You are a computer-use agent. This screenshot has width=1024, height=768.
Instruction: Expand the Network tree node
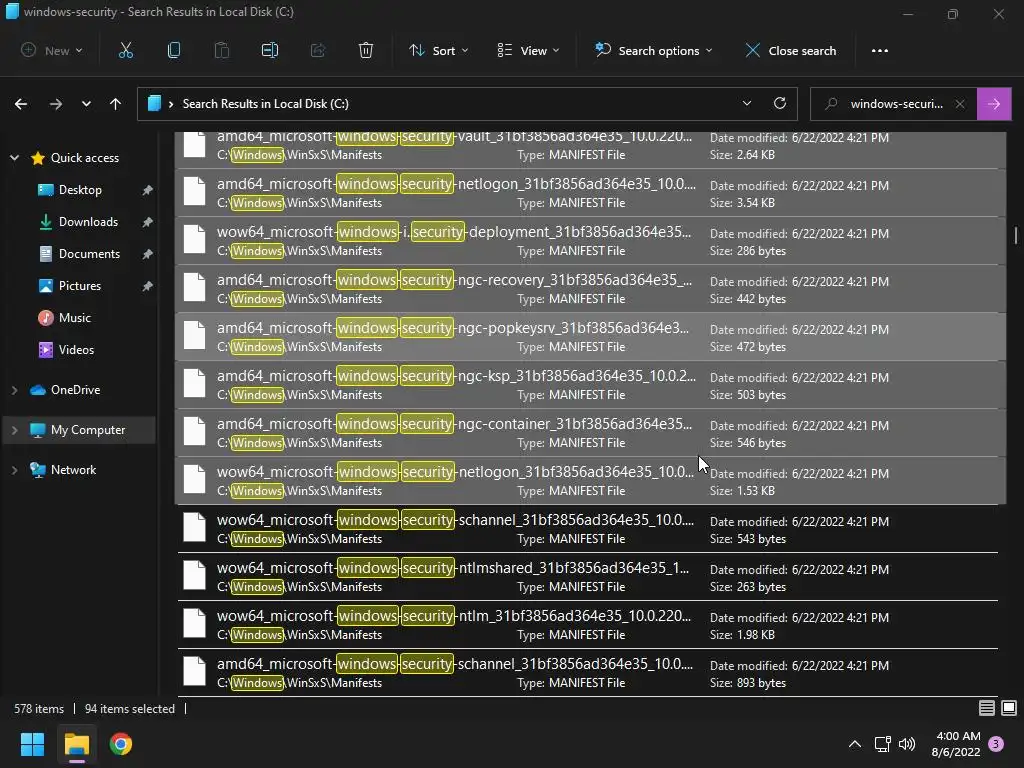coord(14,470)
